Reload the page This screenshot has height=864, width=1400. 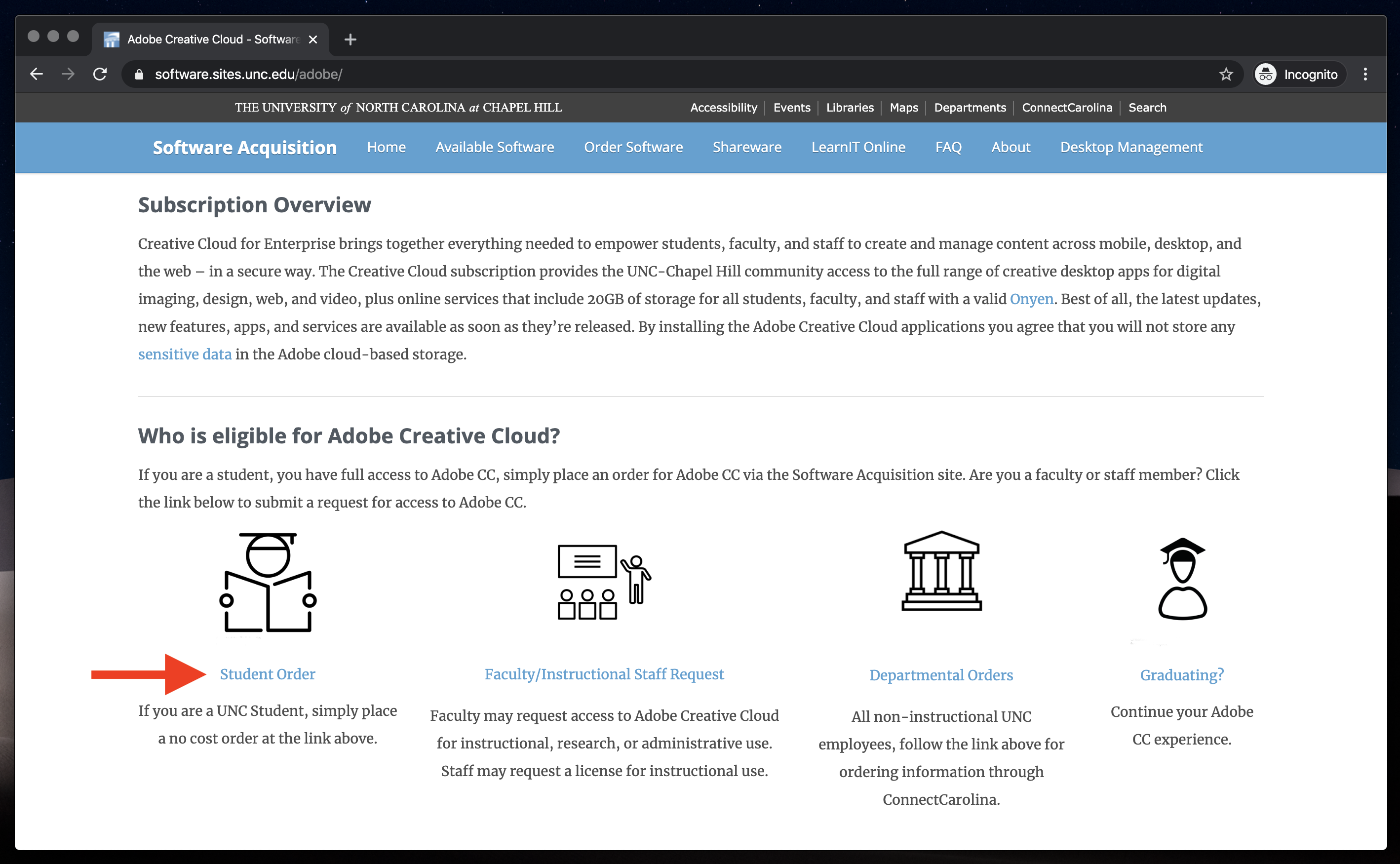[x=100, y=74]
